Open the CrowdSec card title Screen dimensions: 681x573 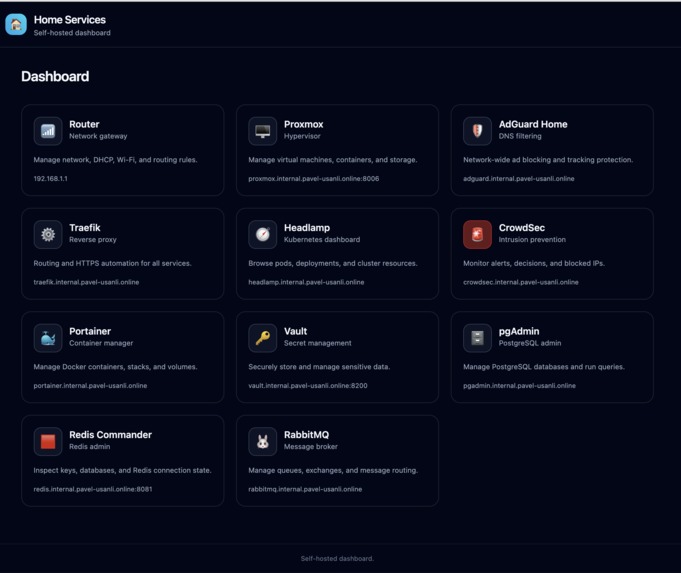(522, 228)
